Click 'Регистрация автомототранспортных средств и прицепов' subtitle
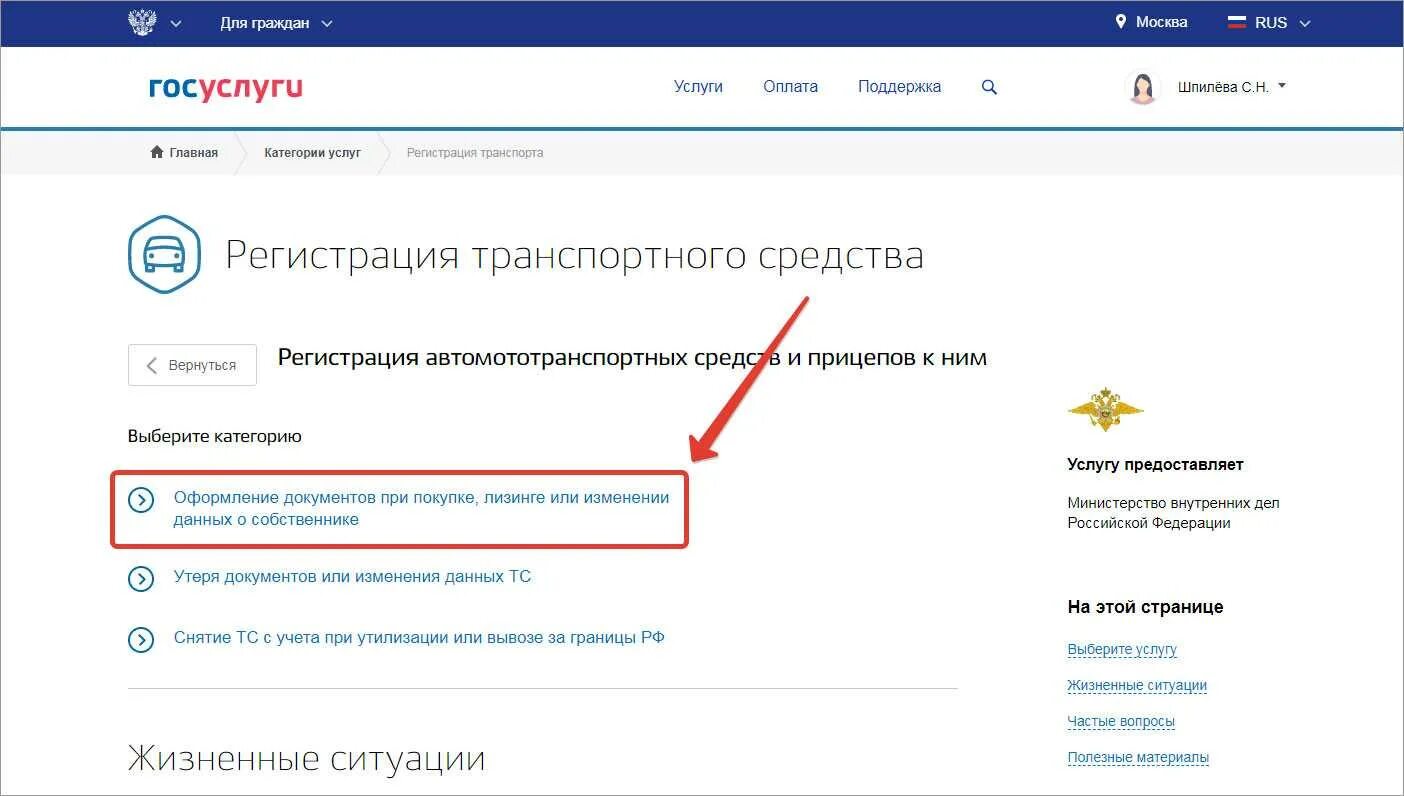The width and height of the screenshot is (1404, 796). click(x=632, y=358)
